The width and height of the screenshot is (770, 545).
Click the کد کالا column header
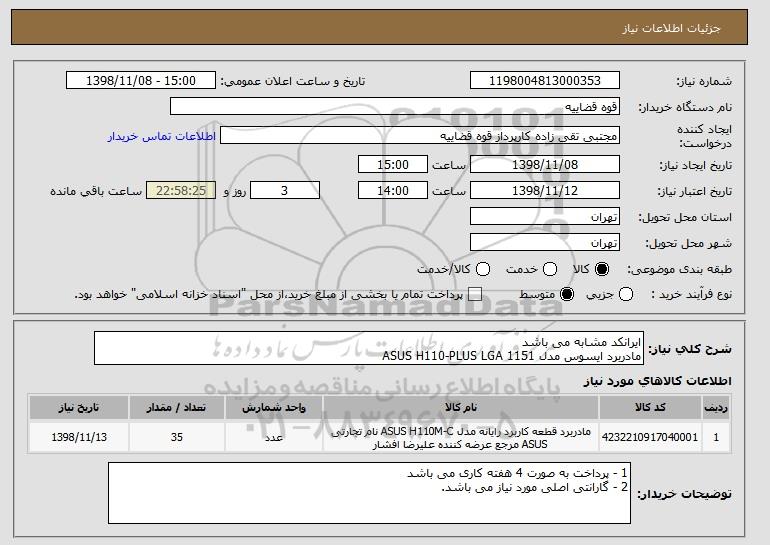point(650,408)
